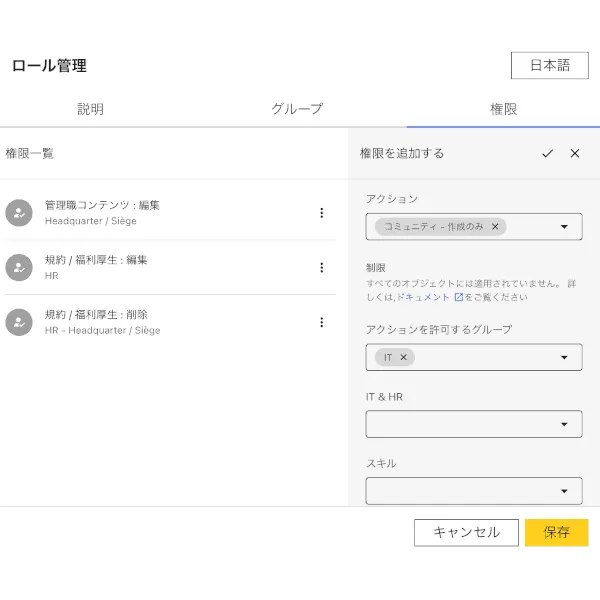Click the キャンセル button

(x=466, y=532)
